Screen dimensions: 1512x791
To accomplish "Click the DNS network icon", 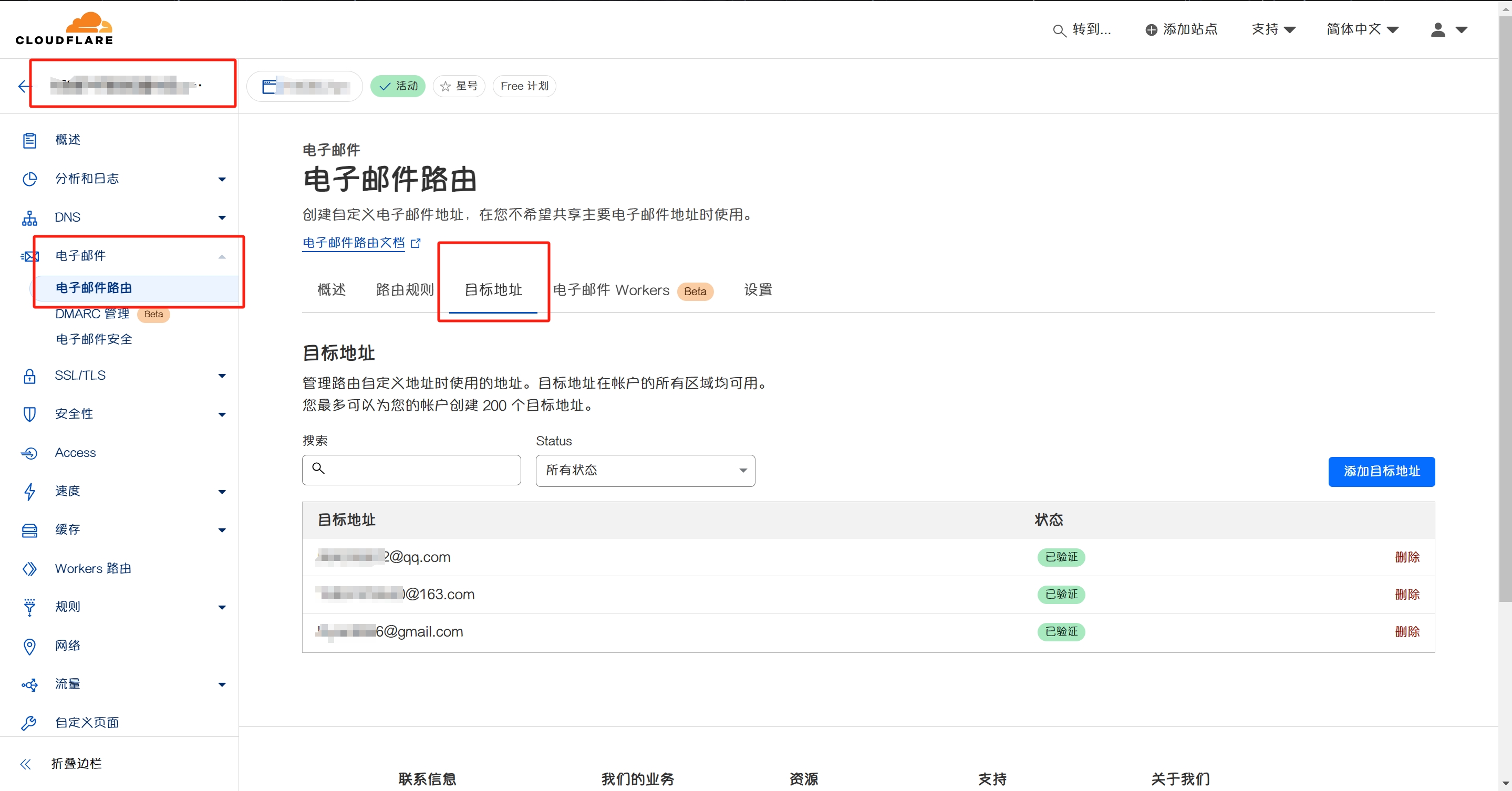I will pos(29,217).
